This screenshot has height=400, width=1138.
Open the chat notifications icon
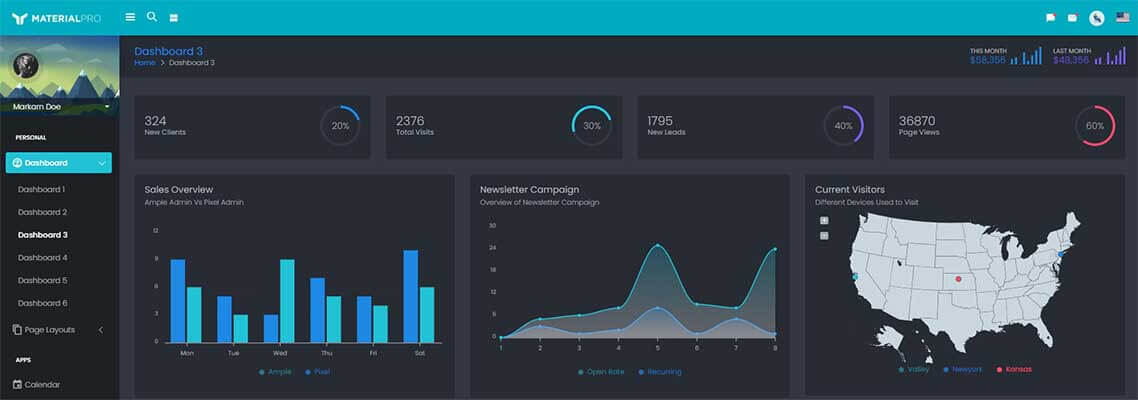pyautogui.click(x=1050, y=18)
